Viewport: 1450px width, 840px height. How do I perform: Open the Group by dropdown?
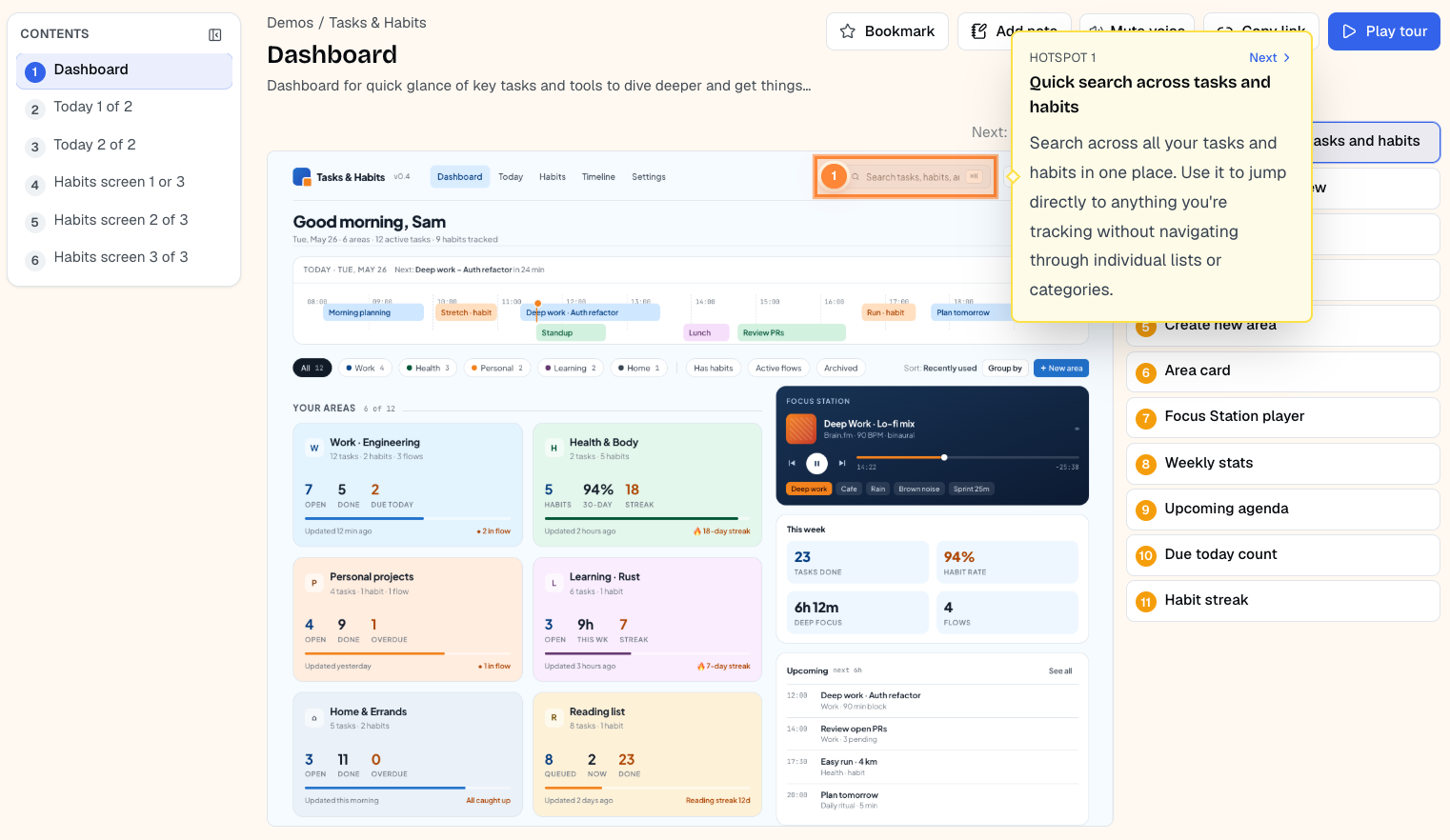click(1005, 368)
